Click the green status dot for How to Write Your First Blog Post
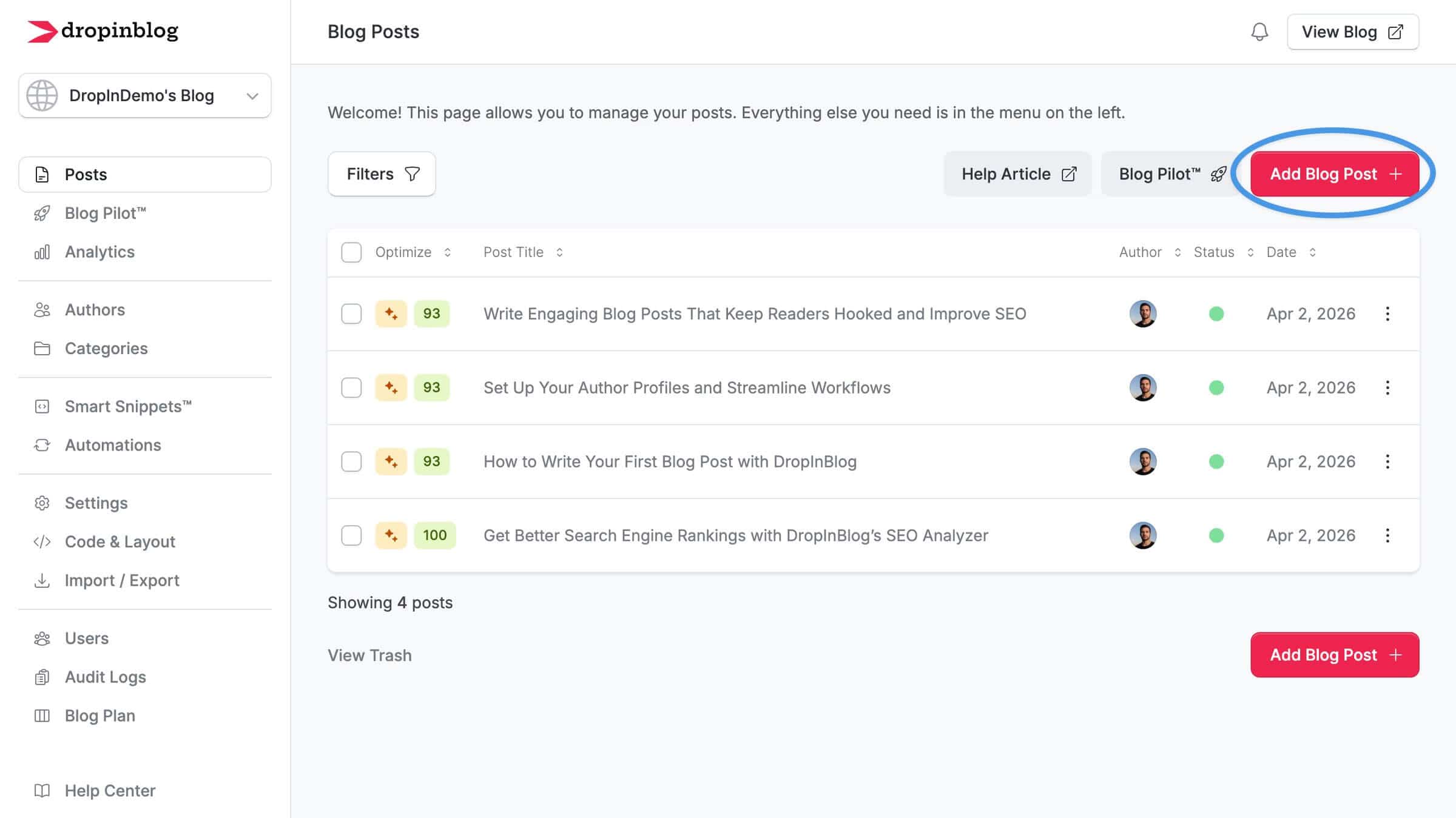Image resolution: width=1456 pixels, height=818 pixels. pos(1216,461)
